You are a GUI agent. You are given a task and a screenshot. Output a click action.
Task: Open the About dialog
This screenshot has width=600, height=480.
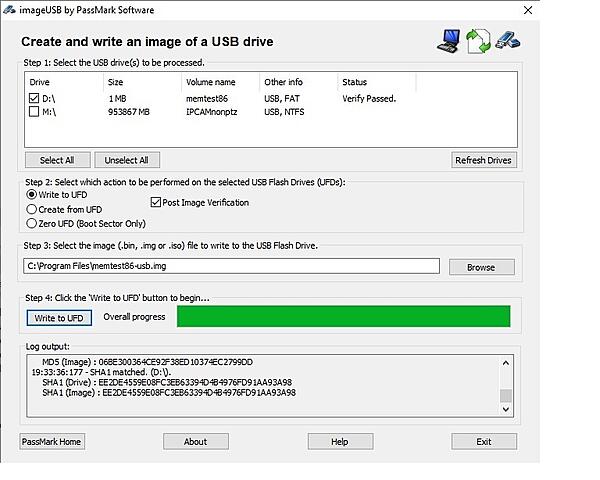[x=196, y=441]
